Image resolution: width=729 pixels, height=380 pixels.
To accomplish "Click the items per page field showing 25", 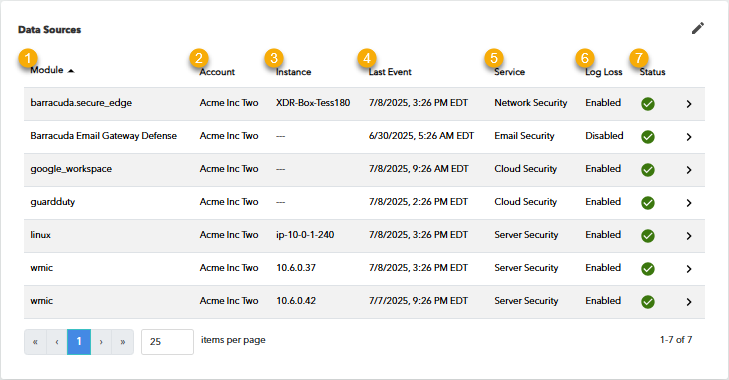I will [167, 342].
